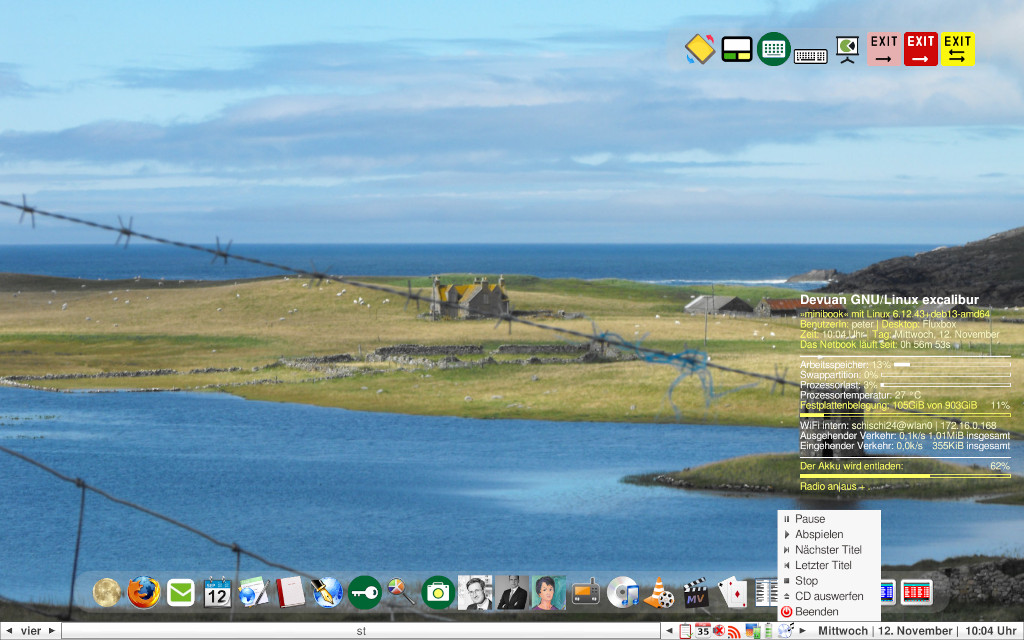The height and width of the screenshot is (640, 1024).
Task: Open the playing cards game icon
Action: coord(732,593)
